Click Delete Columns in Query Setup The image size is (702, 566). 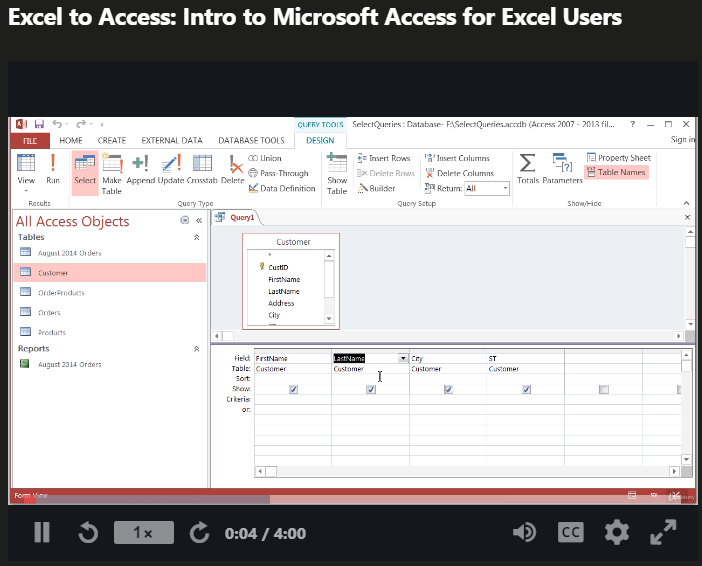(x=459, y=173)
